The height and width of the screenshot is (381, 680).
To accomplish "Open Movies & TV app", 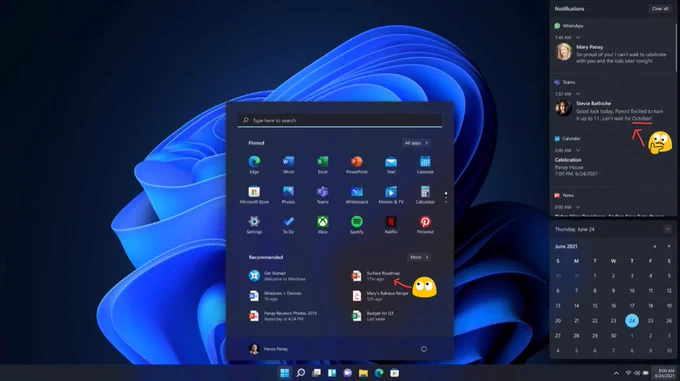I will [391, 194].
